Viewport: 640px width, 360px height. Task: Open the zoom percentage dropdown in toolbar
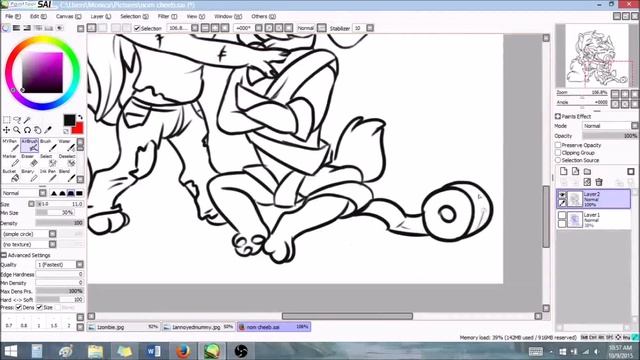[195, 28]
